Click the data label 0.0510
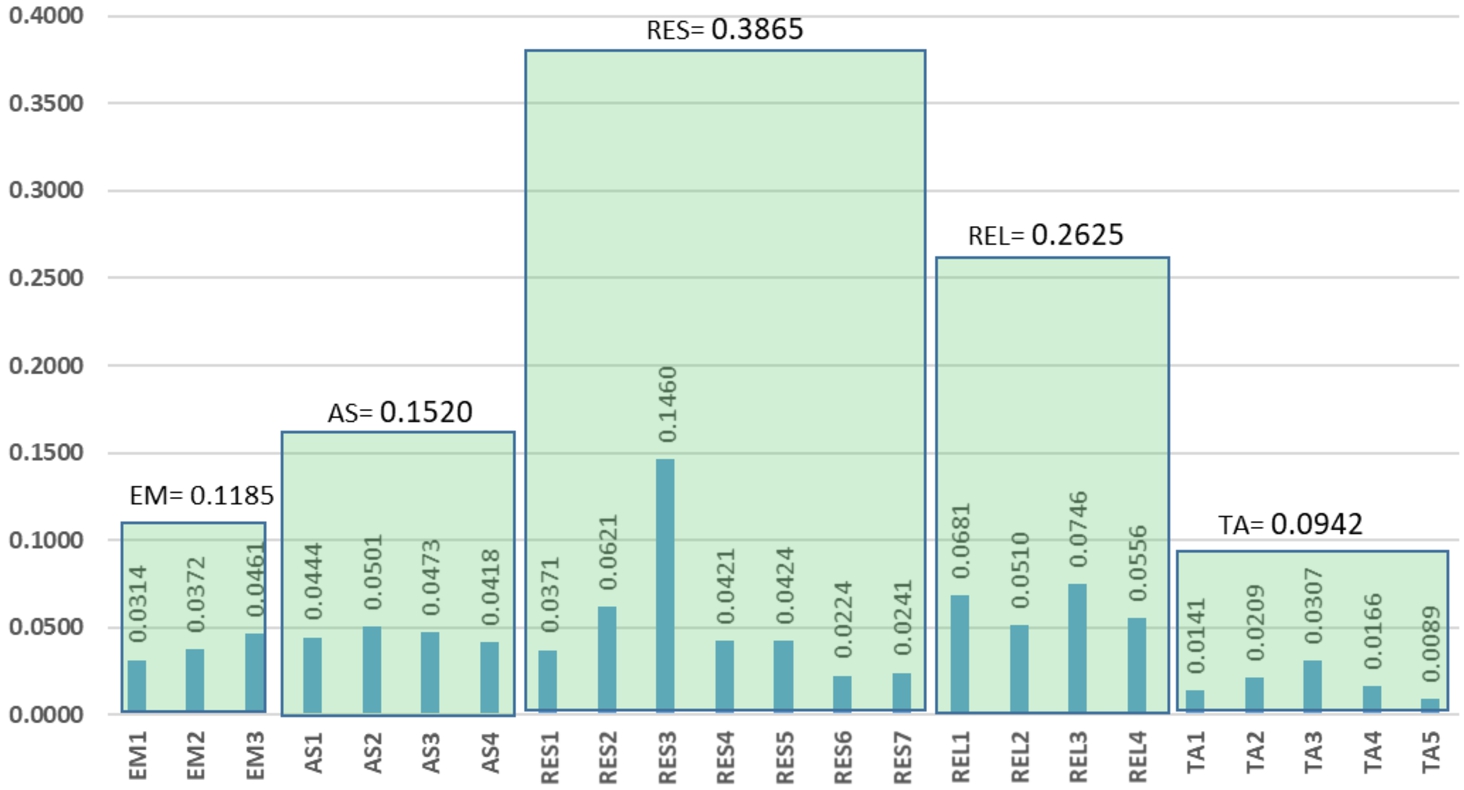The width and height of the screenshot is (1464, 790). (x=1019, y=571)
